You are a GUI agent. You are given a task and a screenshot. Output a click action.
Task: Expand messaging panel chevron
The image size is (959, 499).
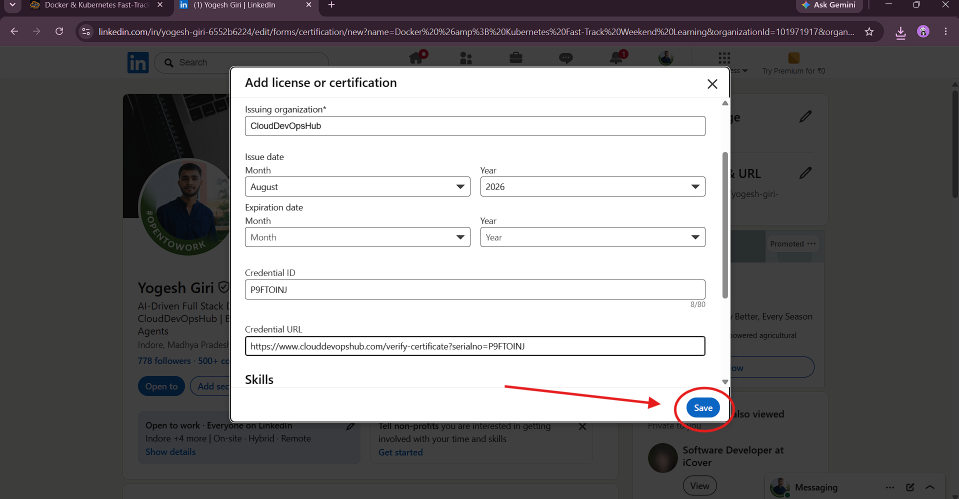(x=930, y=487)
